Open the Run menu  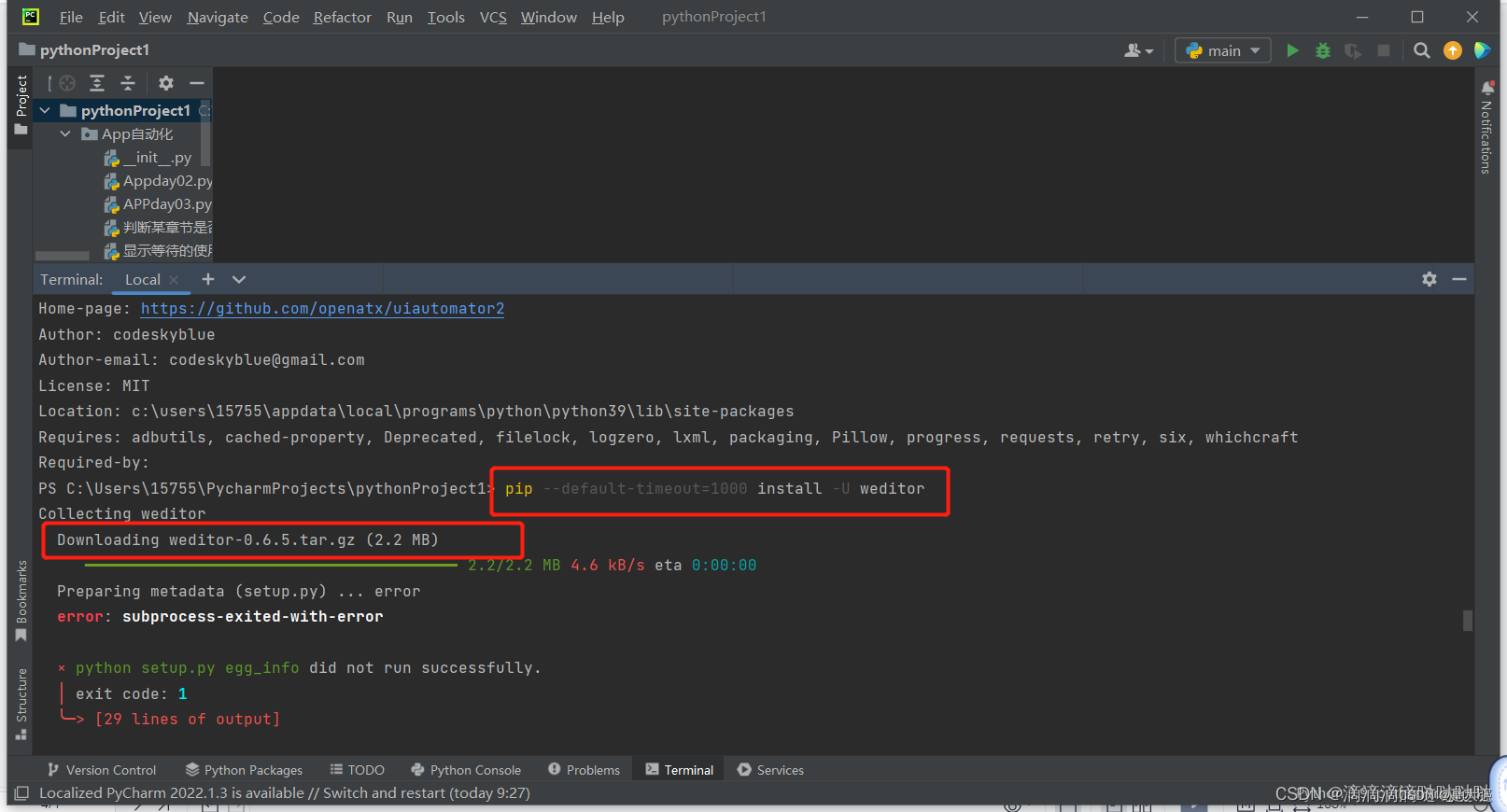coord(400,17)
